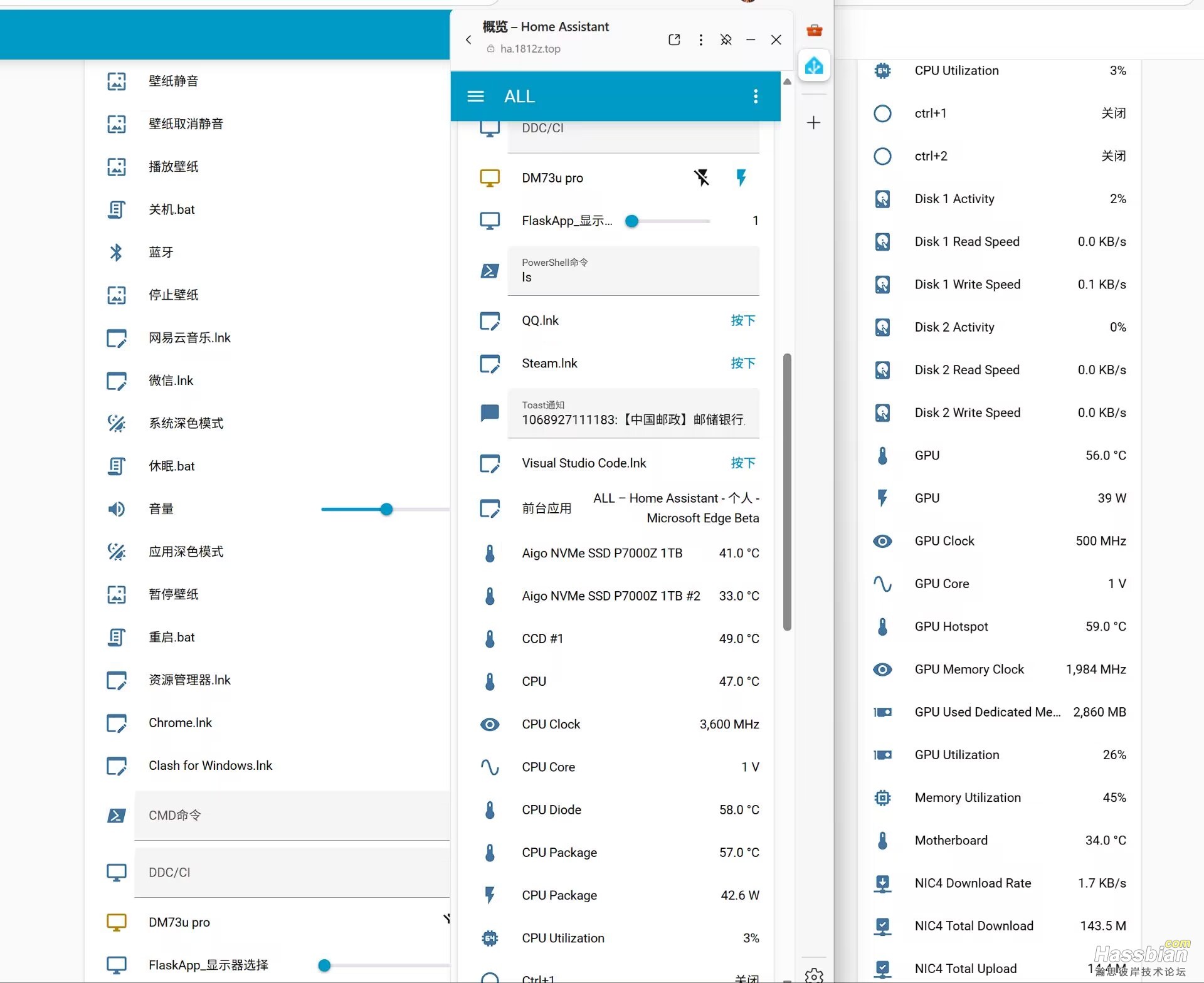Click the Toast通知 input field

pyautogui.click(x=633, y=413)
